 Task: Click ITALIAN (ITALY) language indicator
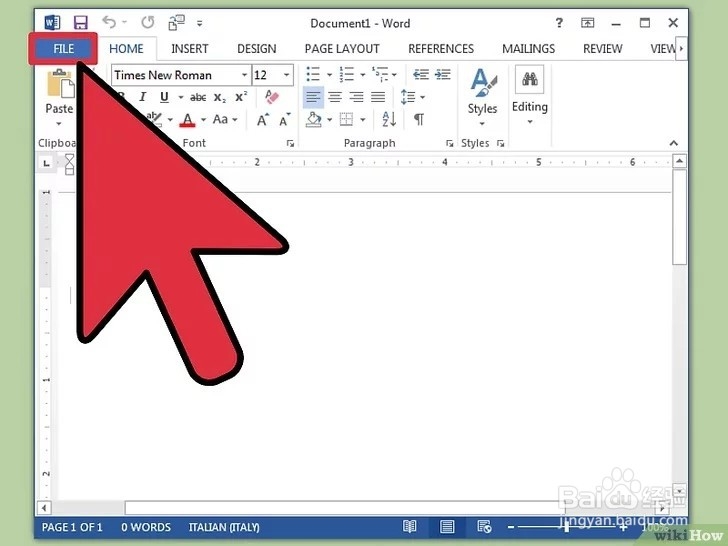coord(224,527)
